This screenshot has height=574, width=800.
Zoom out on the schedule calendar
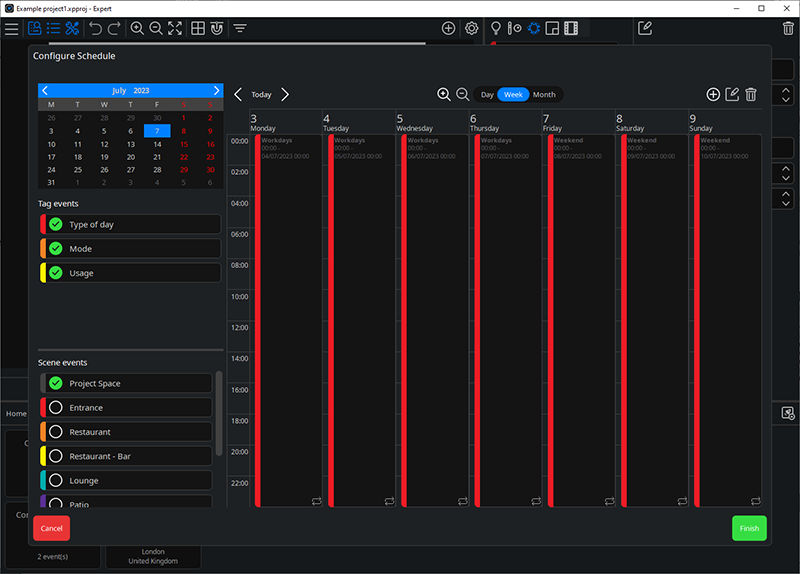[463, 94]
